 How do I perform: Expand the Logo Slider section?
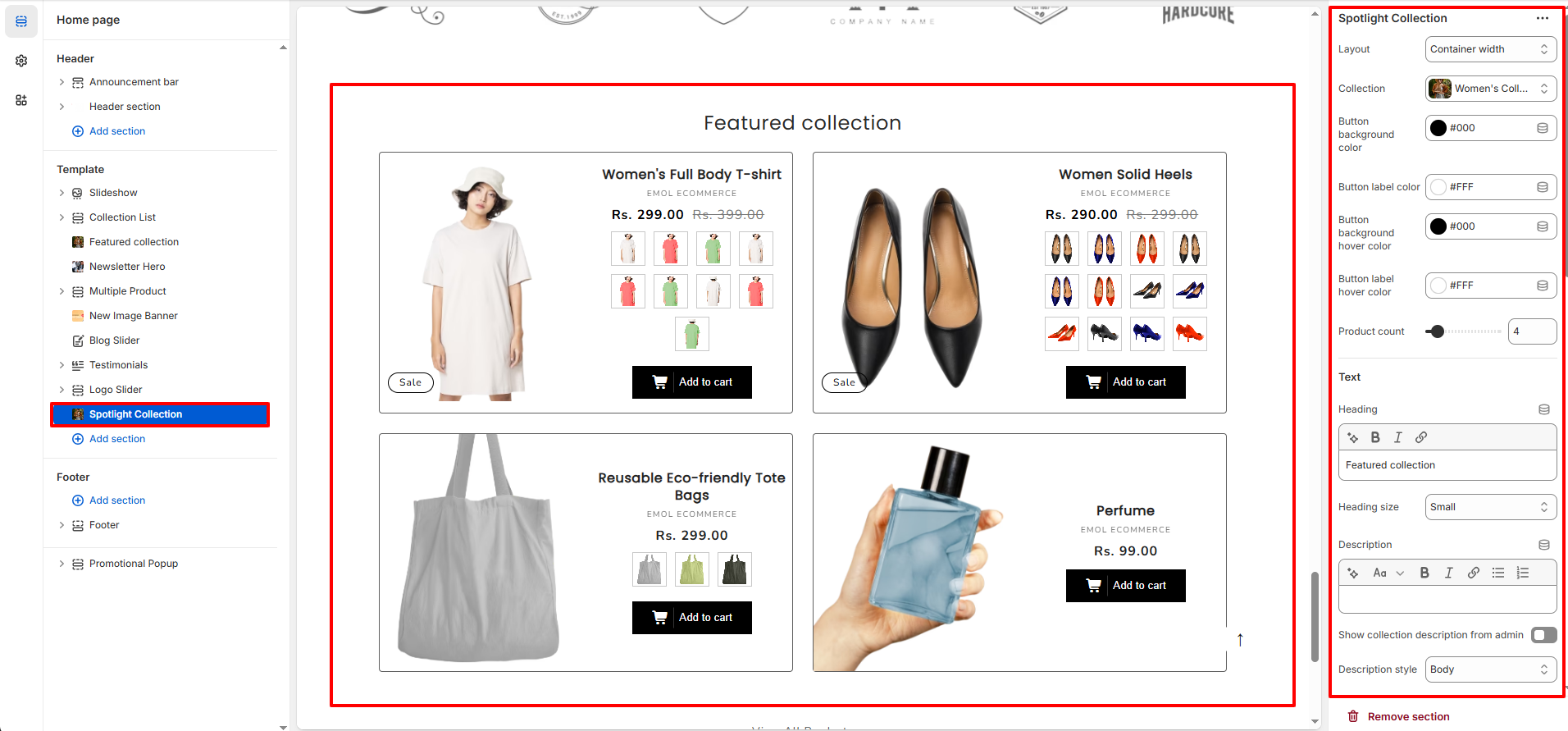62,390
